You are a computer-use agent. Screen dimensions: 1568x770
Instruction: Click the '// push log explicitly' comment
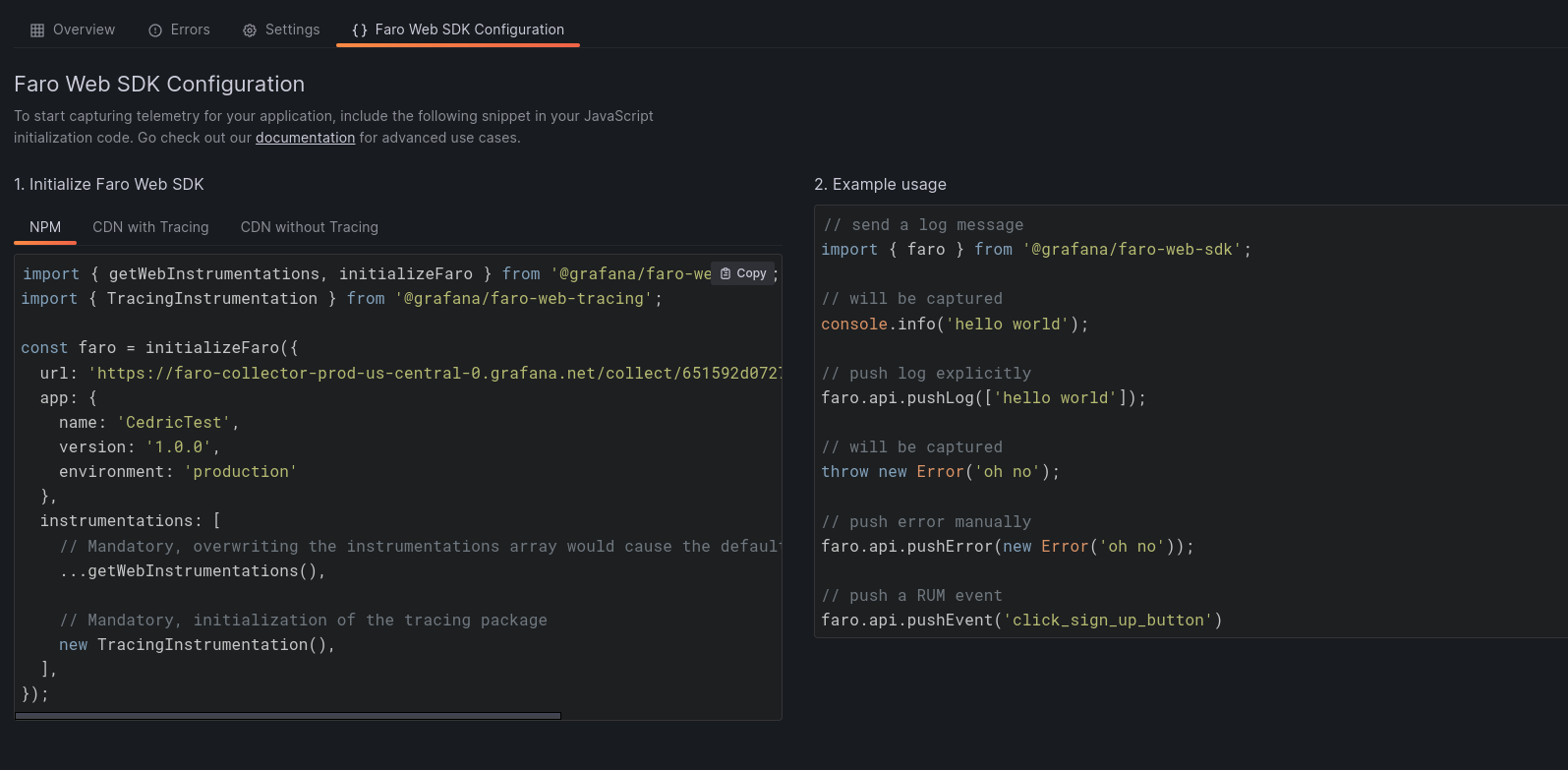click(927, 374)
